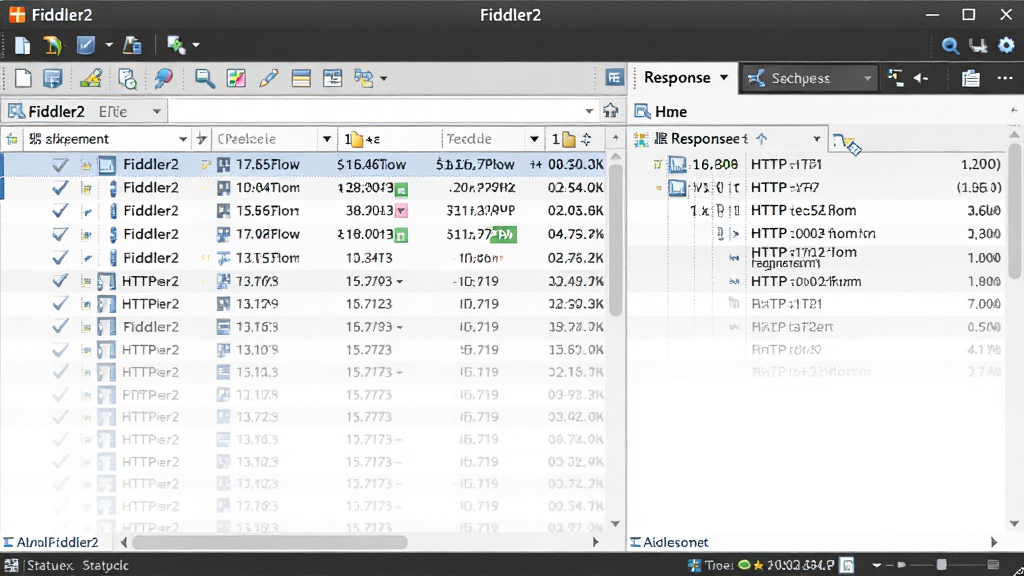The height and width of the screenshot is (576, 1024).
Task: Click the document icon in the bottom status bar
Action: (847, 565)
